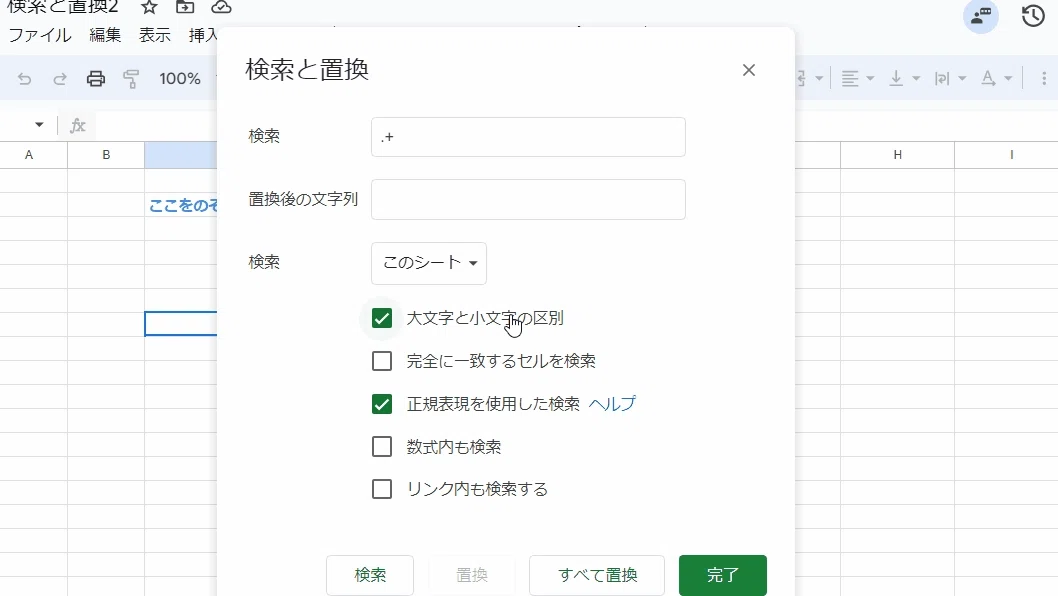This screenshot has width=1058, height=596.
Task: Click the 検索 button in dialog
Action: tap(370, 575)
